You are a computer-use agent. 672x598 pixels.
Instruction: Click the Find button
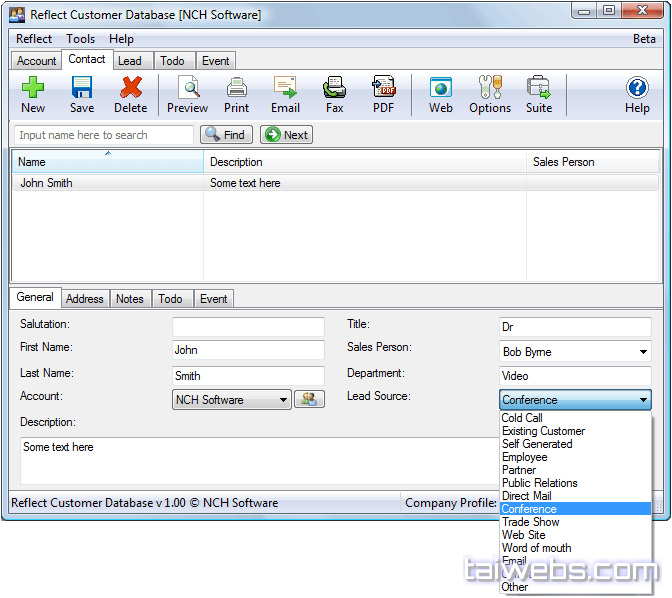pos(226,135)
